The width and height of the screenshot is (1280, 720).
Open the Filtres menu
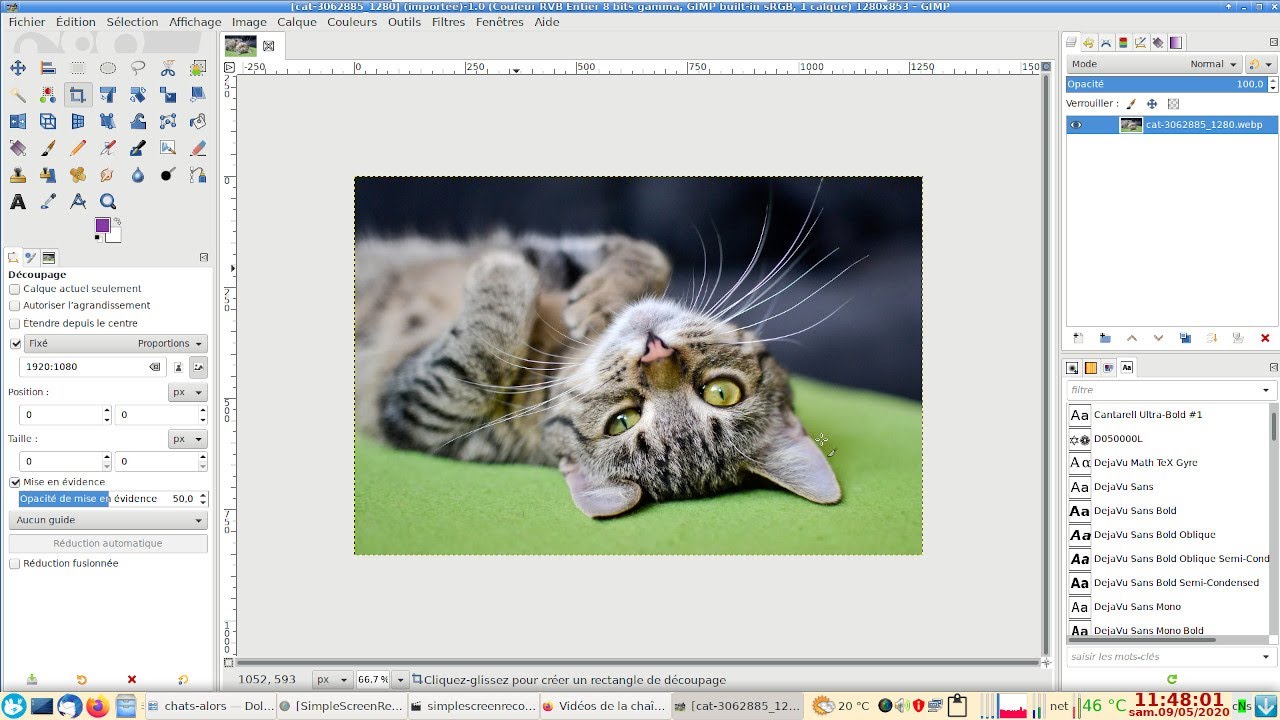[448, 22]
